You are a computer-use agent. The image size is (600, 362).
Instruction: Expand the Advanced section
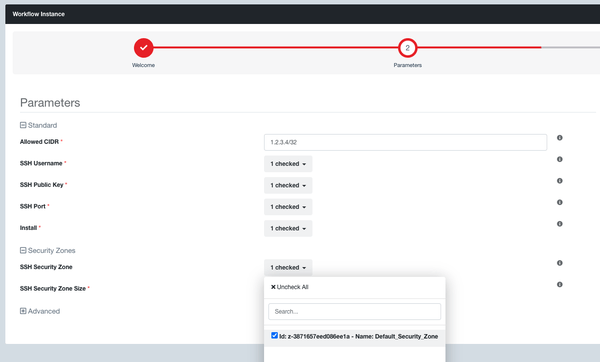[x=23, y=311]
